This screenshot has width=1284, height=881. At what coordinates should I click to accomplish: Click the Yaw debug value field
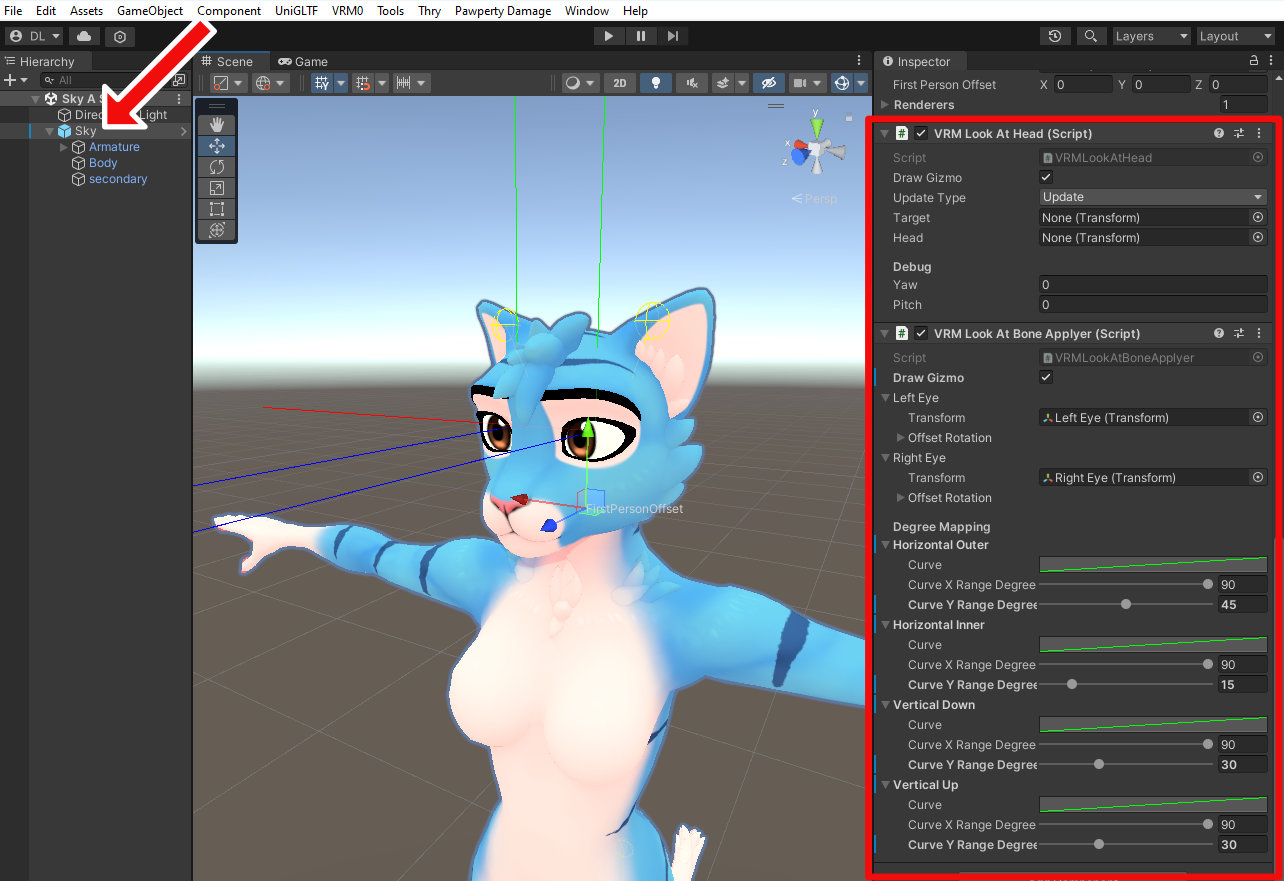point(1153,285)
